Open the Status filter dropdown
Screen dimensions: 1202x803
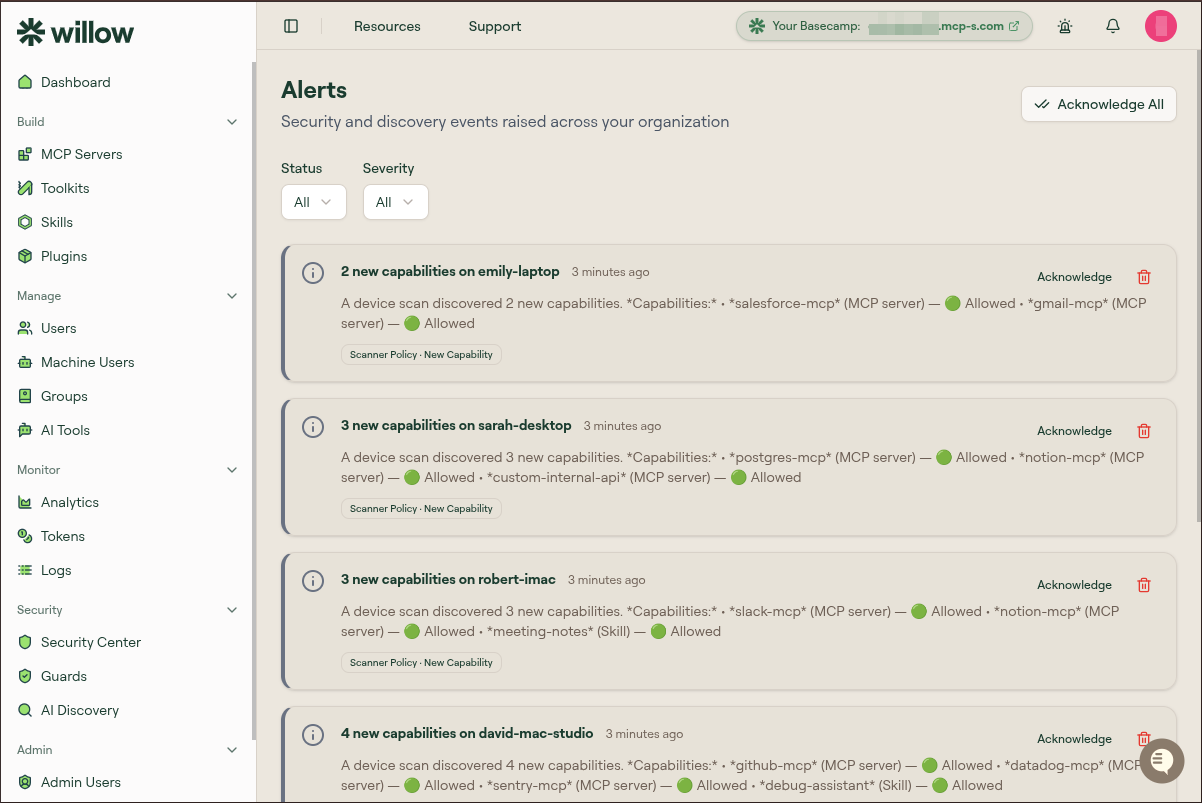pyautogui.click(x=314, y=202)
